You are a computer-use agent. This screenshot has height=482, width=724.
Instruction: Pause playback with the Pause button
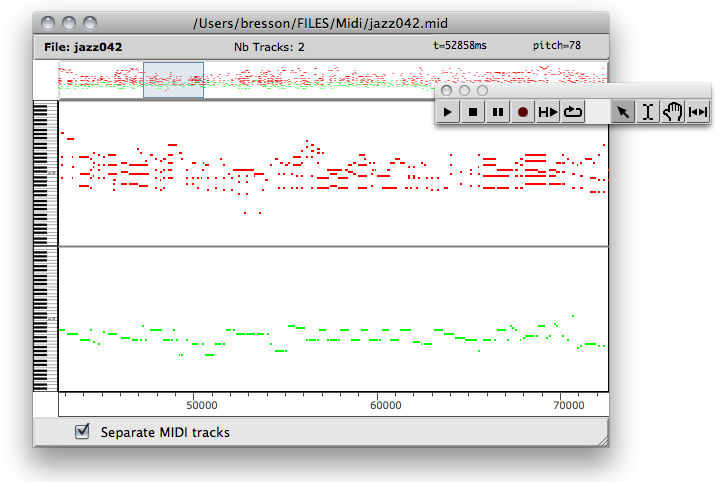(x=498, y=112)
